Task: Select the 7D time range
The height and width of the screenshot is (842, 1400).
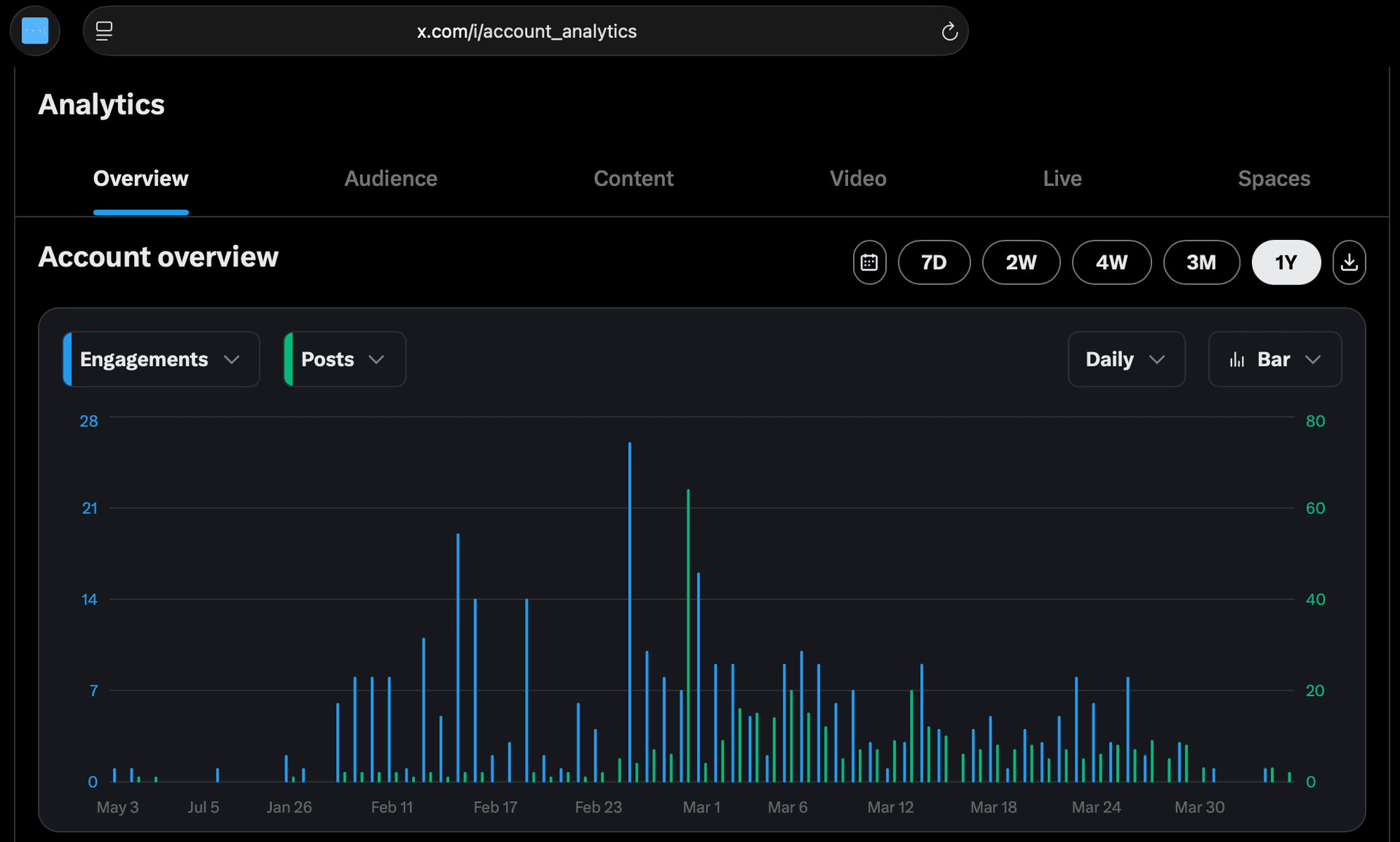Action: (934, 262)
